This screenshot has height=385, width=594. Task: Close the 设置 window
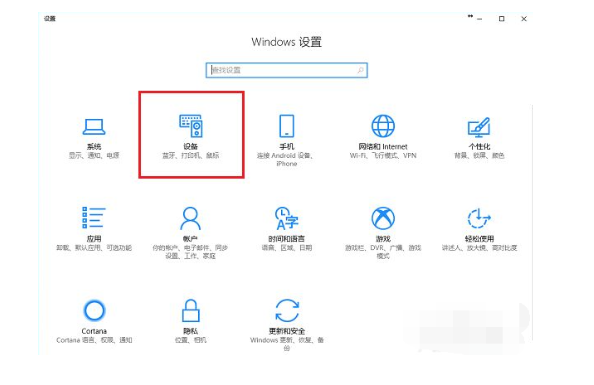[524, 19]
